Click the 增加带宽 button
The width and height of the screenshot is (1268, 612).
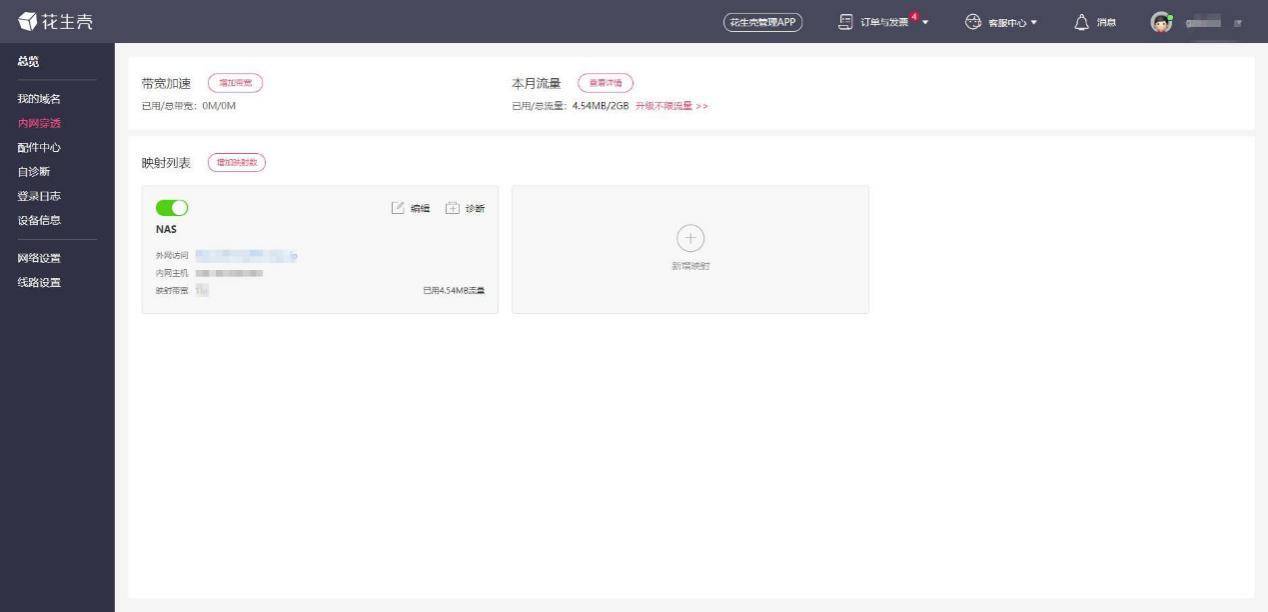pos(237,83)
